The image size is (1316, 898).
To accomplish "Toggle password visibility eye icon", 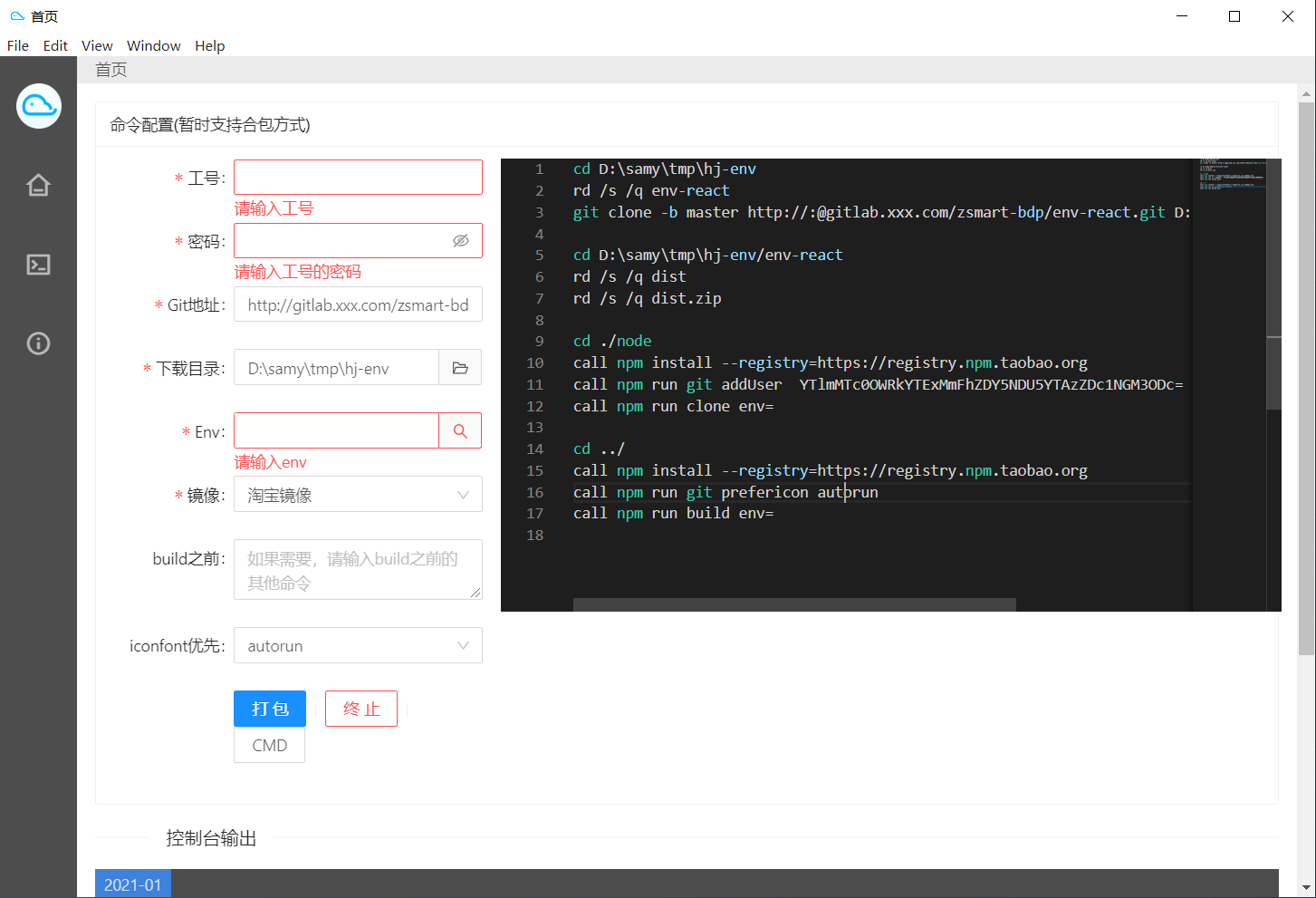I will (x=461, y=241).
